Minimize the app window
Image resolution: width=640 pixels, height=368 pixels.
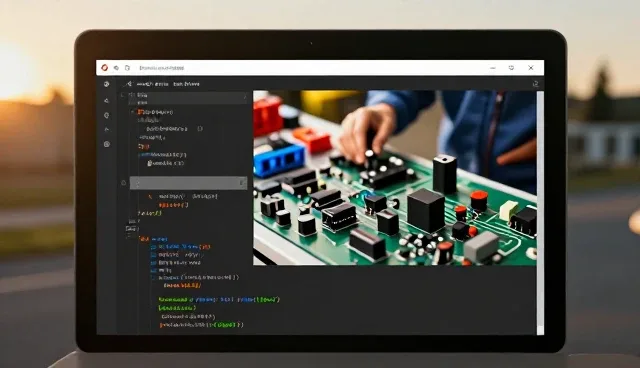coord(493,68)
